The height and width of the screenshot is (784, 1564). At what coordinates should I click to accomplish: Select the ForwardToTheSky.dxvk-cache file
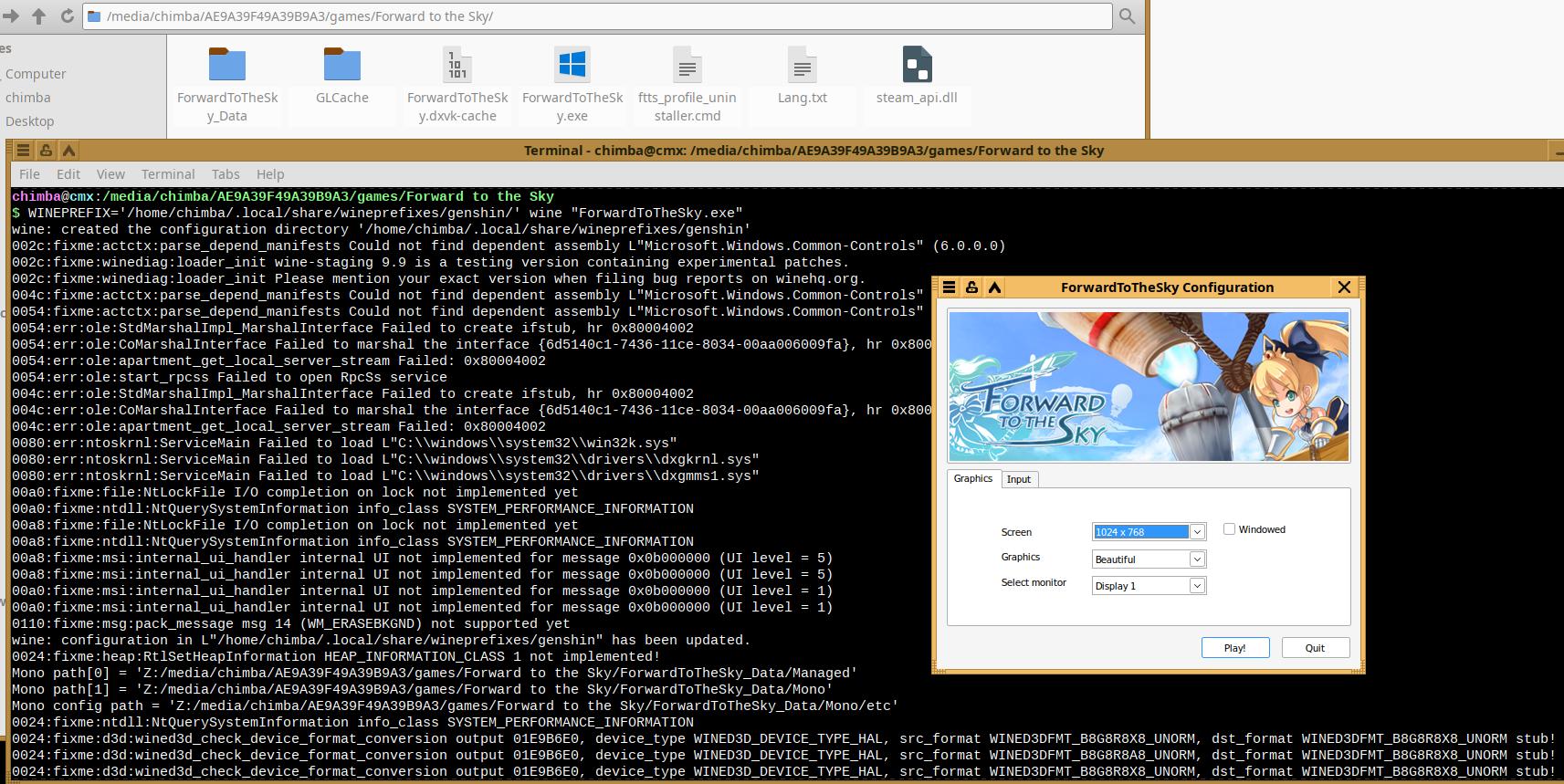click(457, 66)
